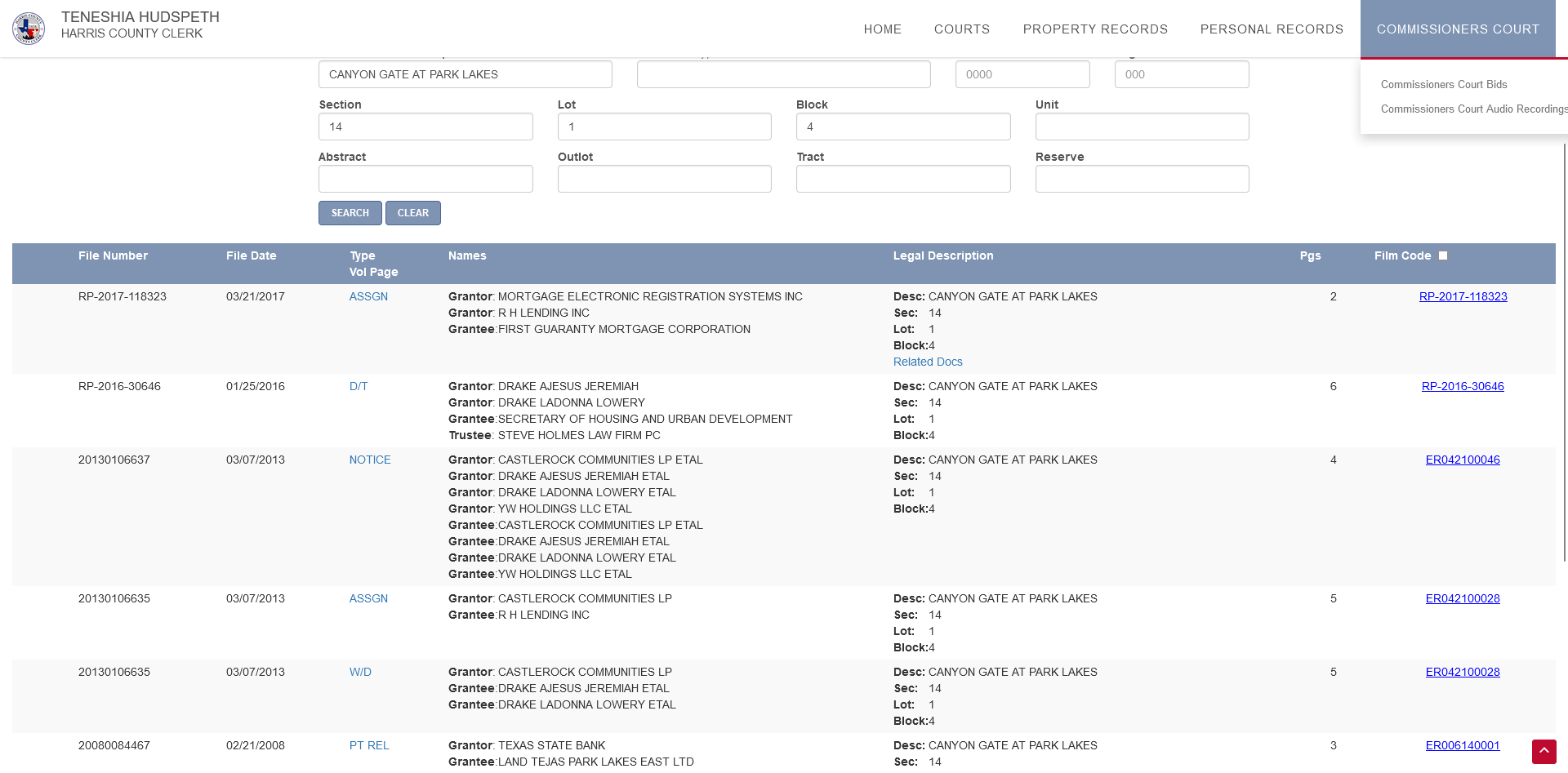
Task: Click the Legal Description column header
Action: coord(943,255)
